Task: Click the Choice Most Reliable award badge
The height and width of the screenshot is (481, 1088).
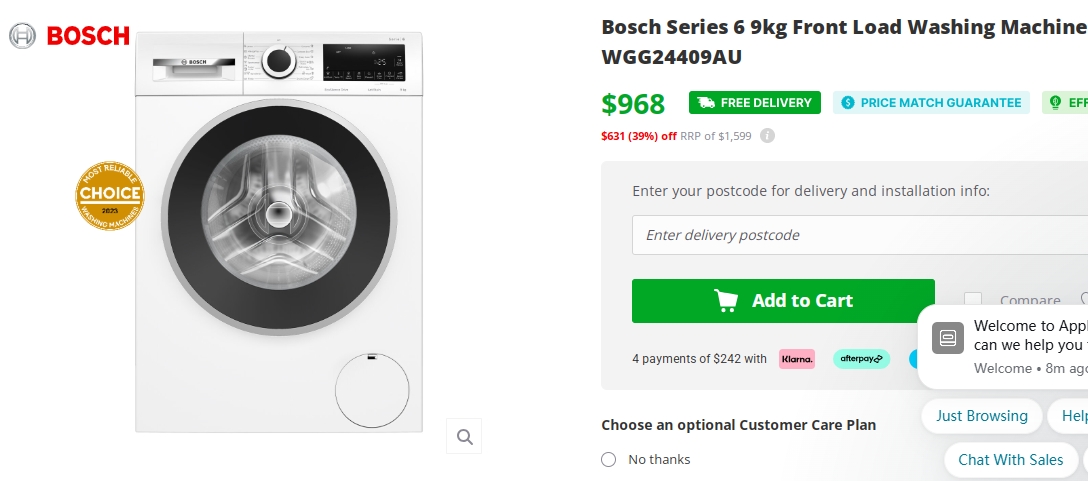Action: [110, 195]
